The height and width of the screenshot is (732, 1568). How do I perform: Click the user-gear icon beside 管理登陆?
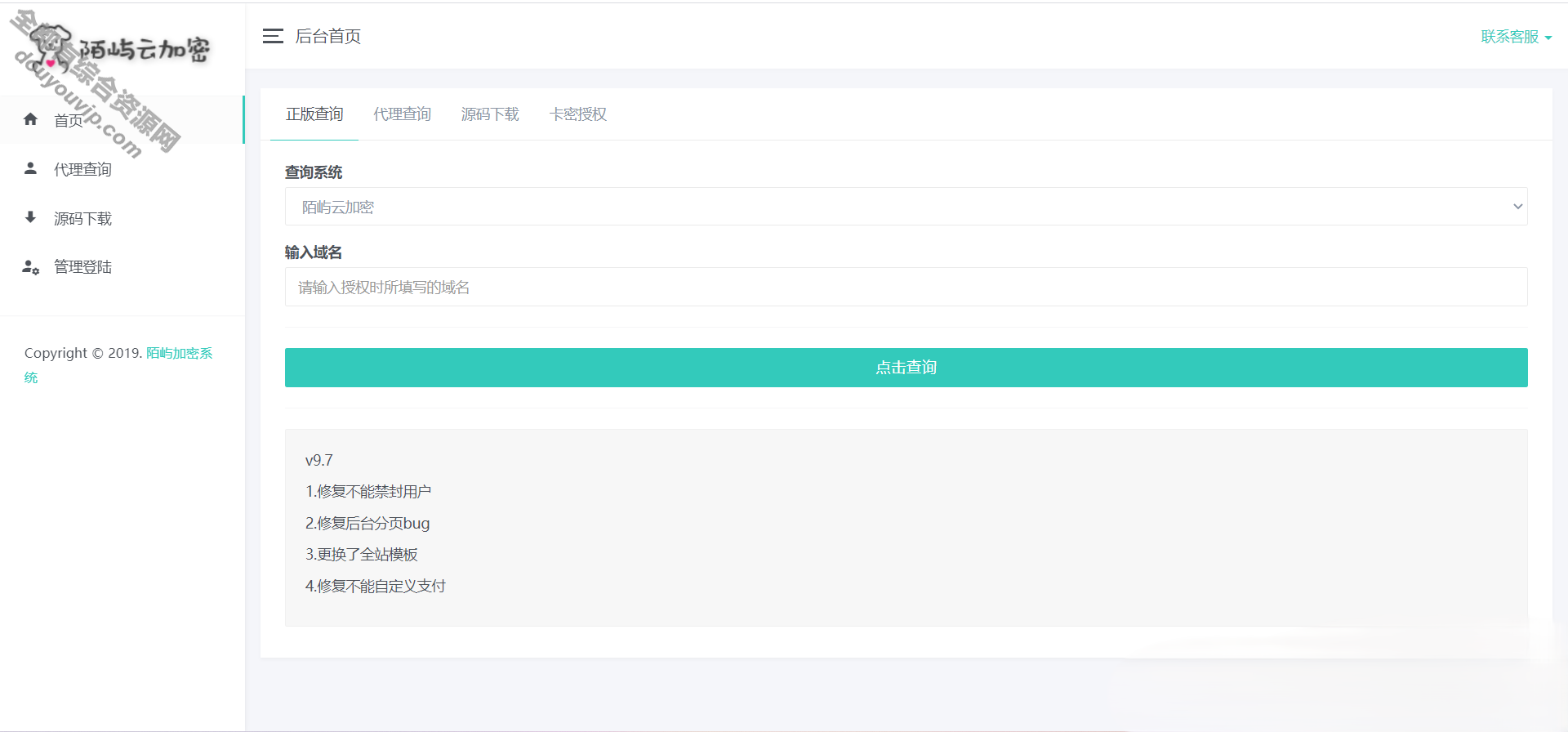31,266
